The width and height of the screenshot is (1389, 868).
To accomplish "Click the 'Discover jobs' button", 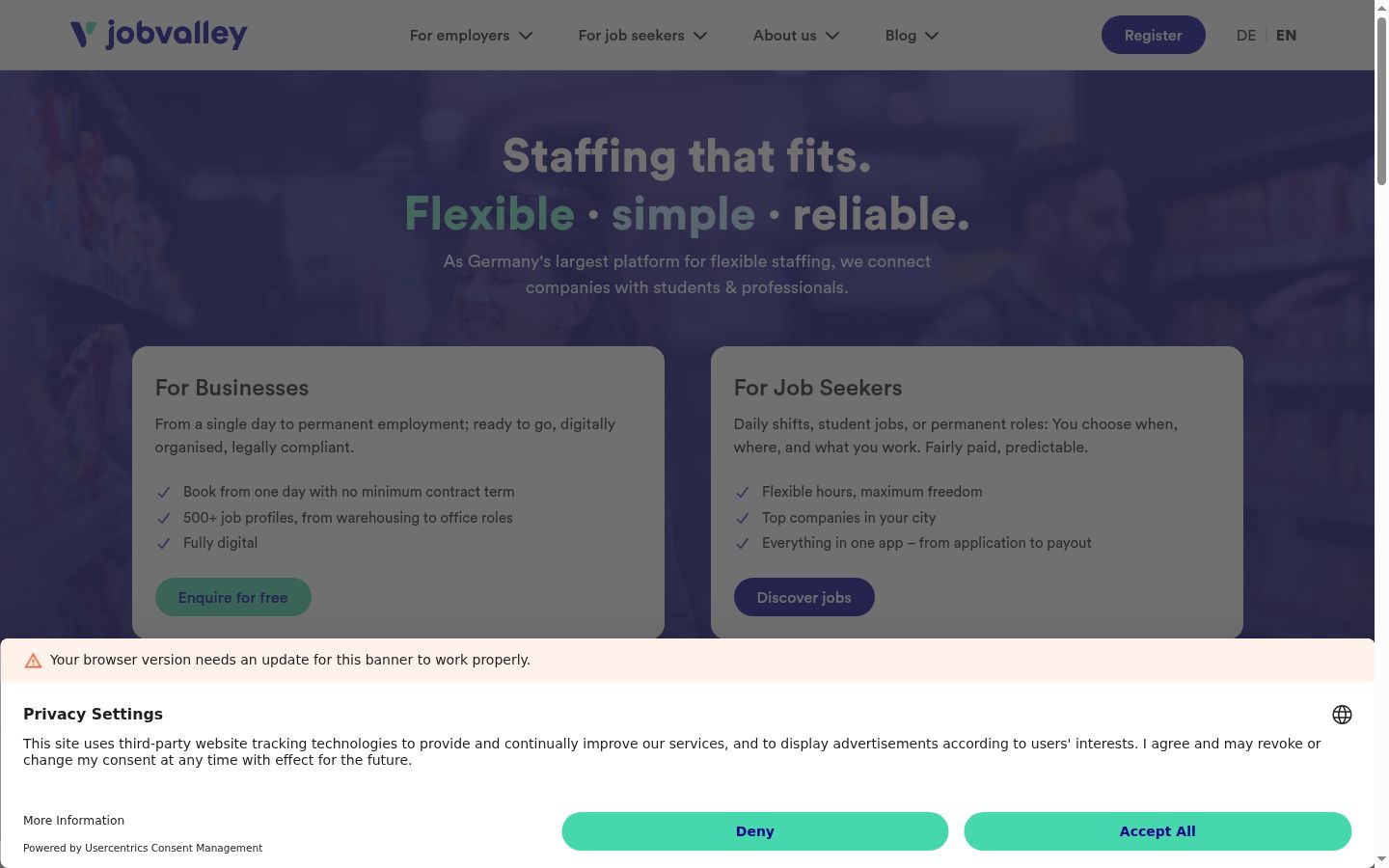I will point(803,597).
